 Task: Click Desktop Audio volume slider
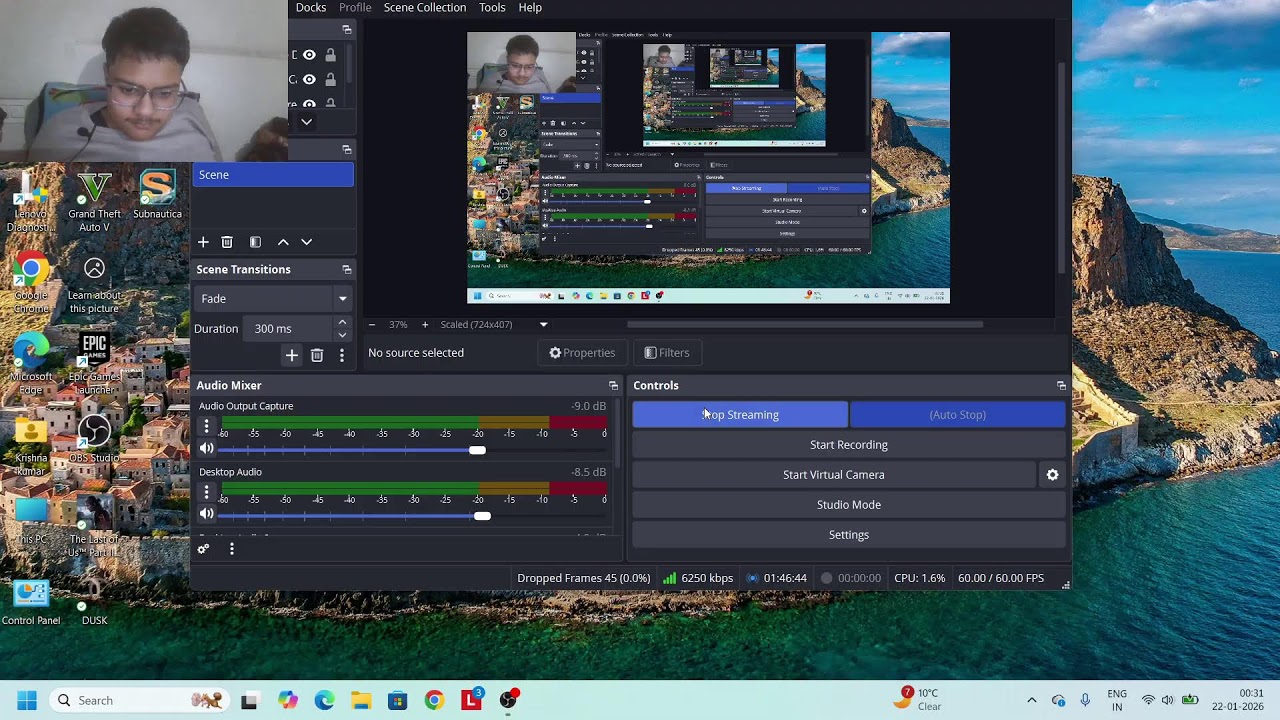click(x=412, y=516)
